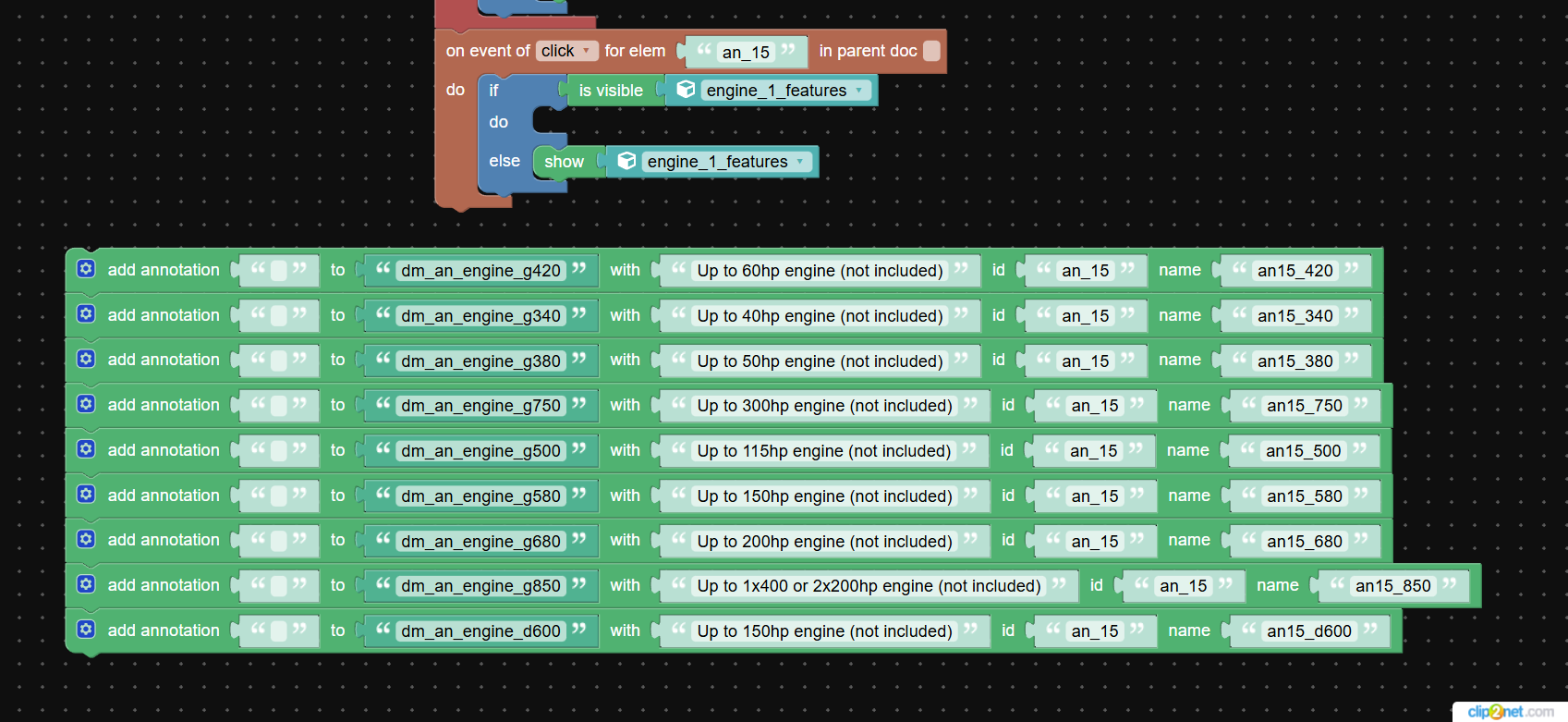Click gear icon on the dm_an_engine_g850 annotation row
Image resolution: width=1568 pixels, height=722 pixels.
click(86, 584)
